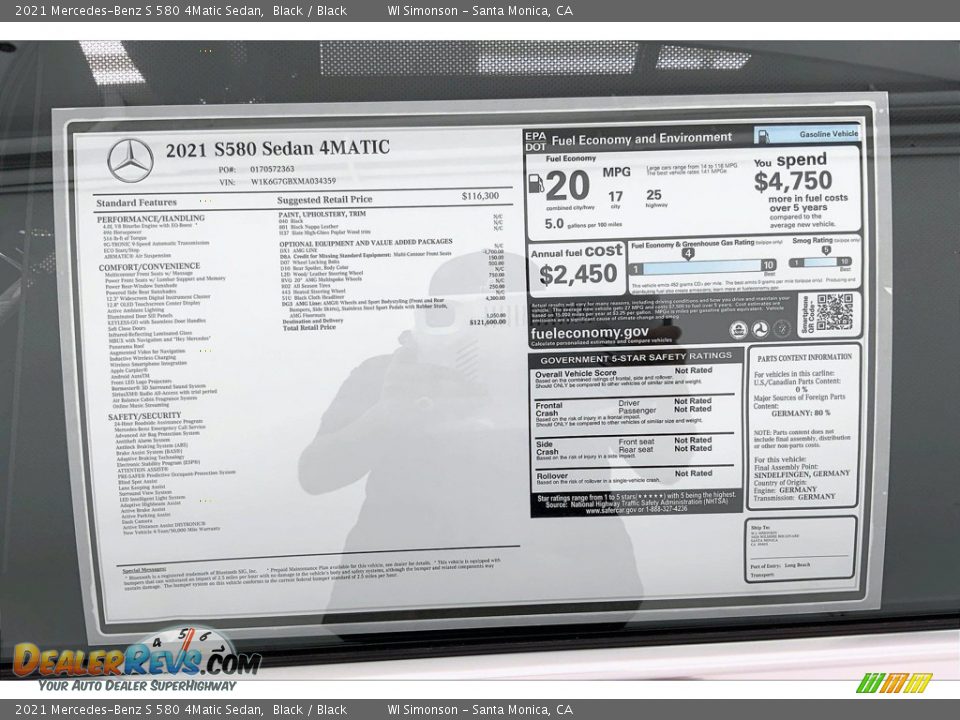Click PARTS CONTENT INFORMATION heading
The image size is (960, 720).
804,358
